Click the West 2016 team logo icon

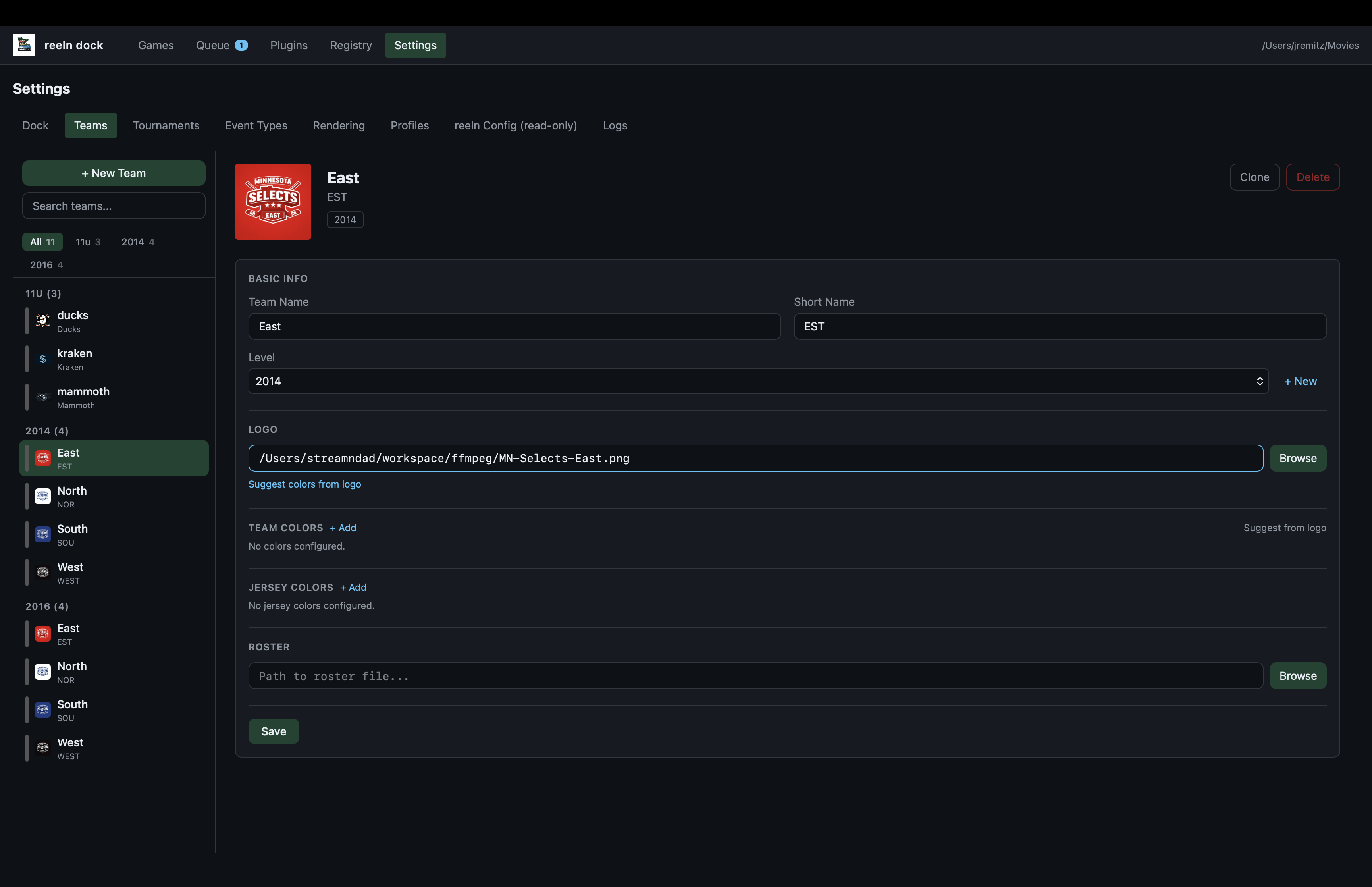tap(42, 748)
